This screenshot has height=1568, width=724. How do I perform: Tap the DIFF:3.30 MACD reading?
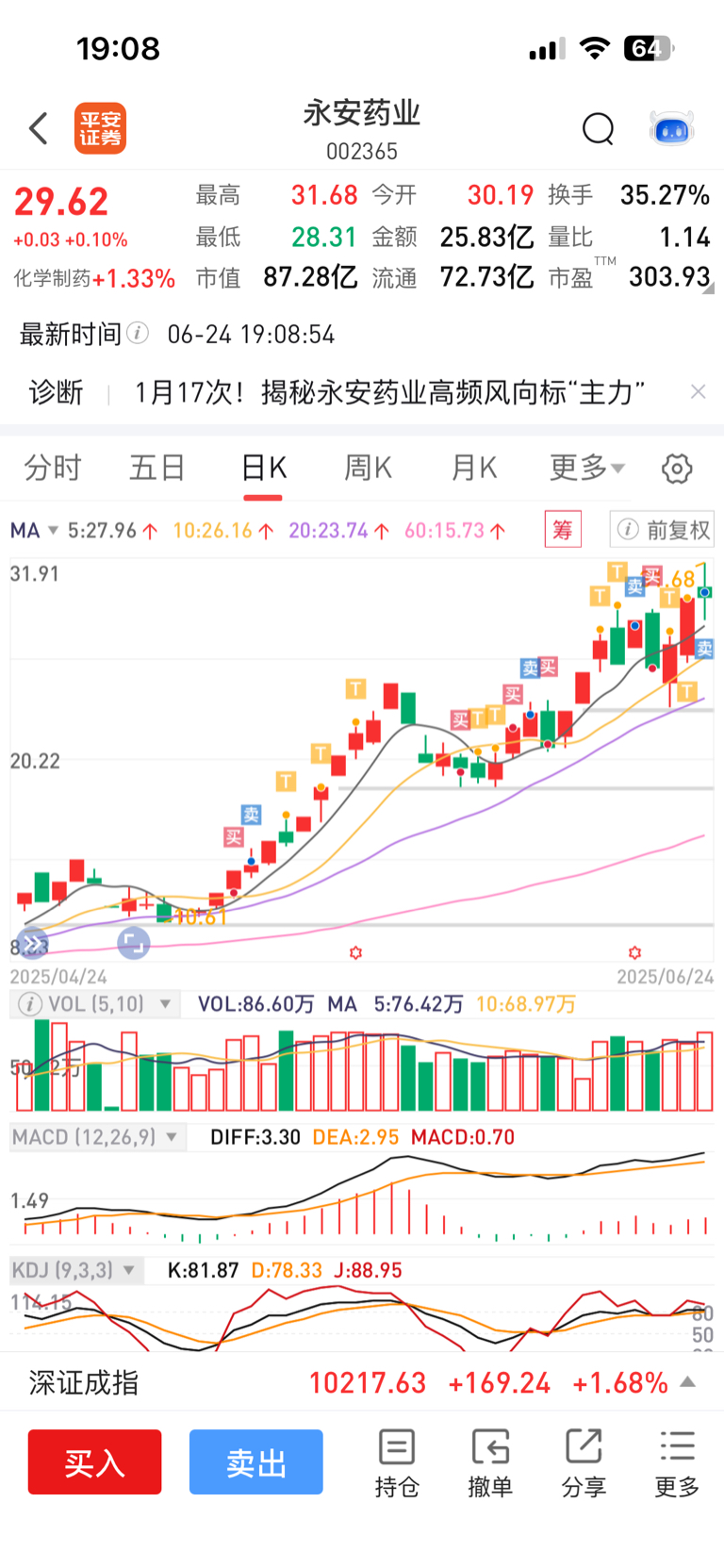tap(255, 1137)
